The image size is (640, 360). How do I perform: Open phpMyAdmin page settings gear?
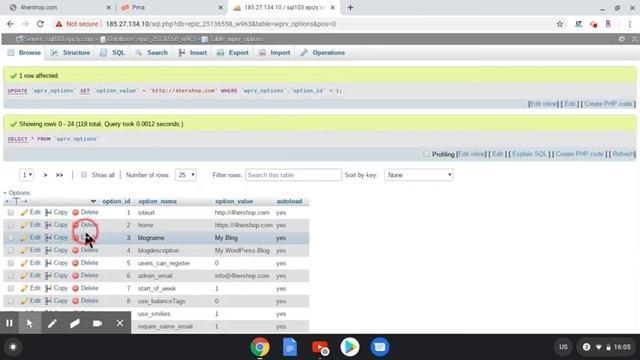tap(622, 39)
